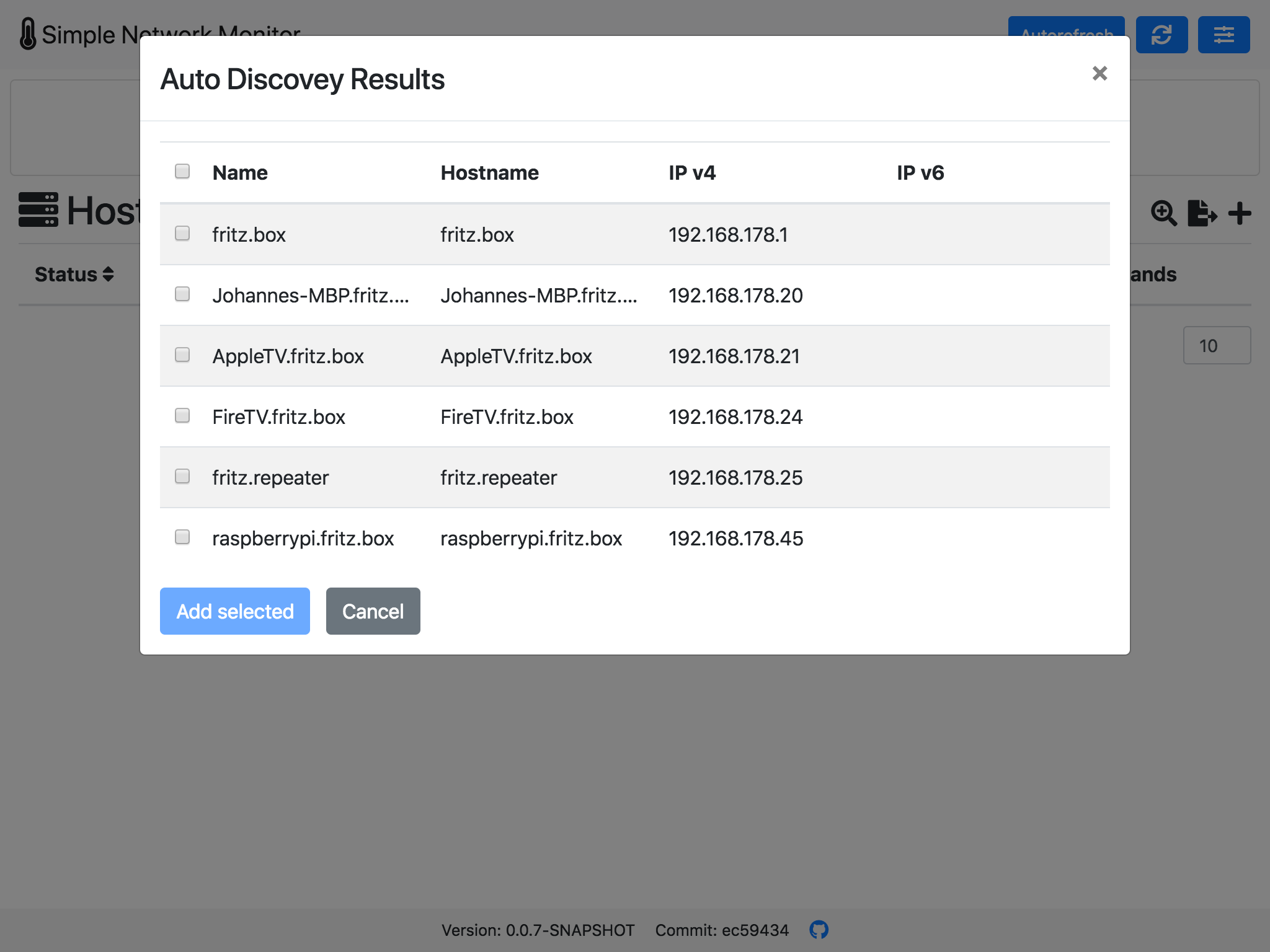Select the Hostname column header

pyautogui.click(x=489, y=172)
